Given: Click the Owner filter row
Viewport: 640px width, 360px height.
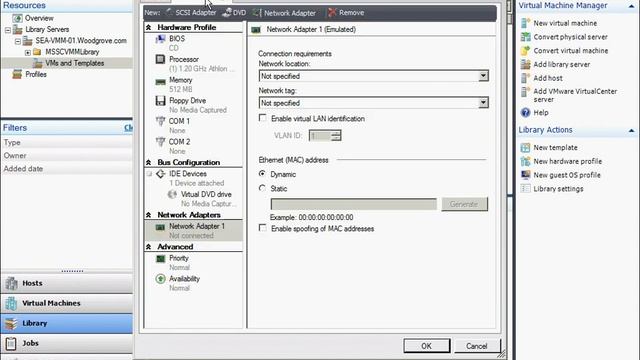Looking at the screenshot, I should pyautogui.click(x=67, y=156).
